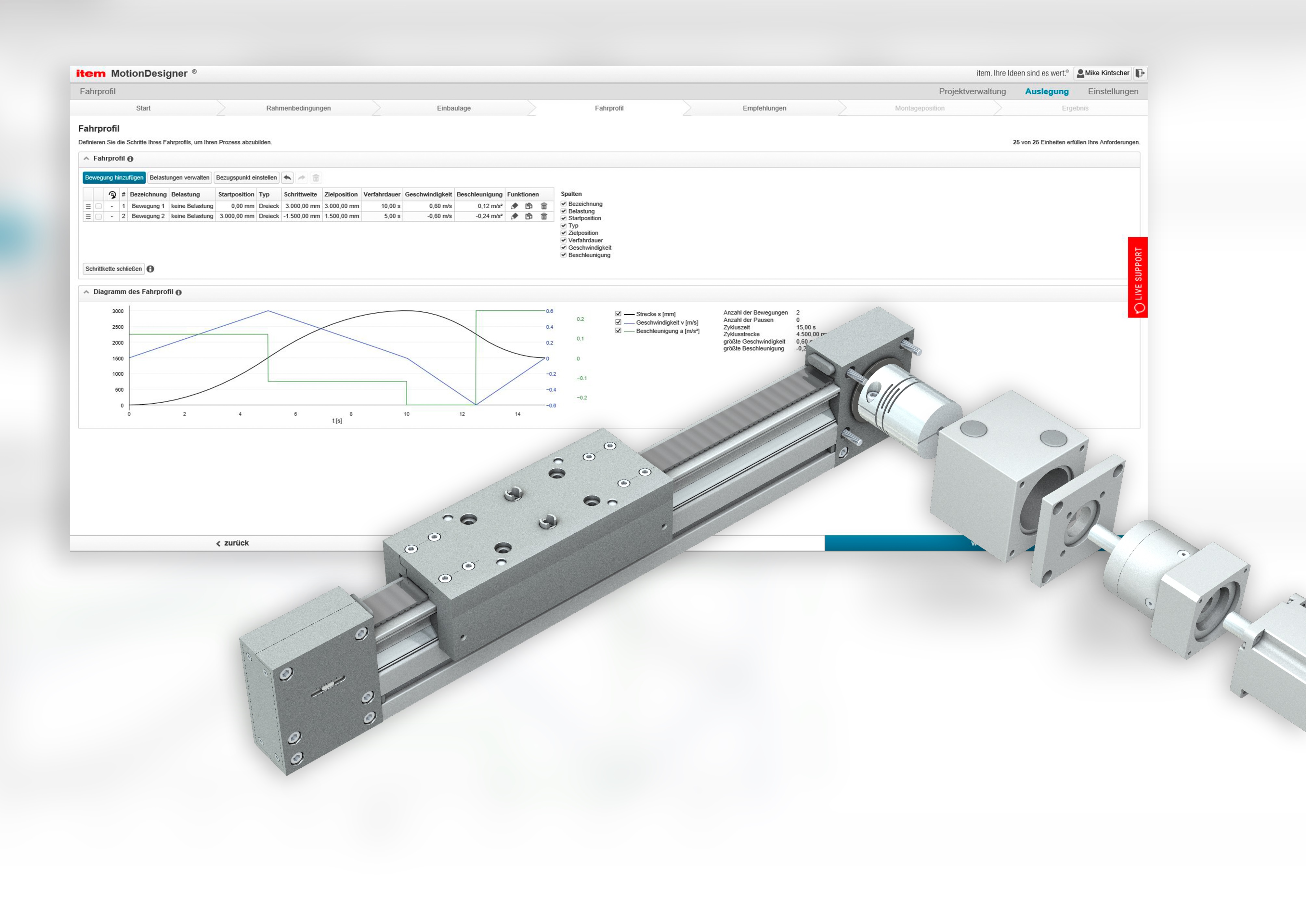This screenshot has width=1306, height=924.
Task: Click Bewegung hinzufügen button
Action: pos(114,177)
